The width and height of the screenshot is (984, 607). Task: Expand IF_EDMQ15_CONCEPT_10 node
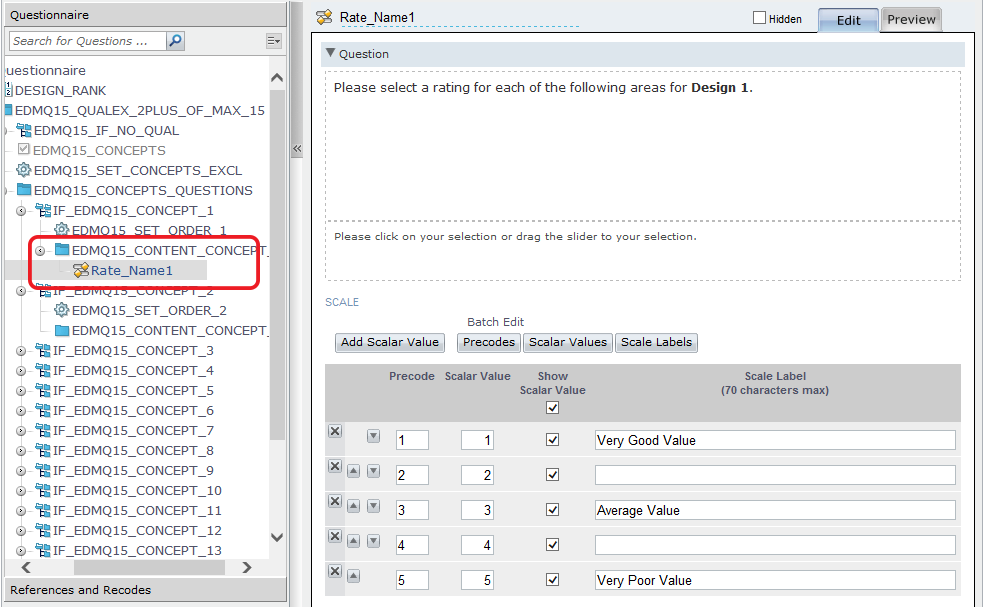click(21, 491)
